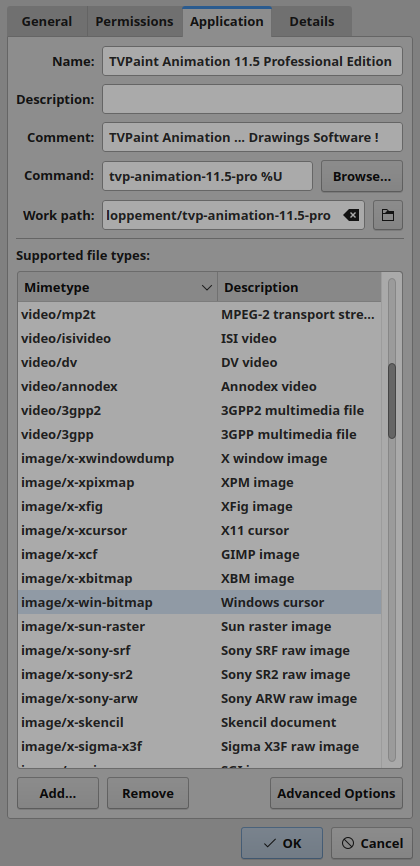This screenshot has width=420, height=866.
Task: Add a new supported file type
Action: (x=58, y=793)
